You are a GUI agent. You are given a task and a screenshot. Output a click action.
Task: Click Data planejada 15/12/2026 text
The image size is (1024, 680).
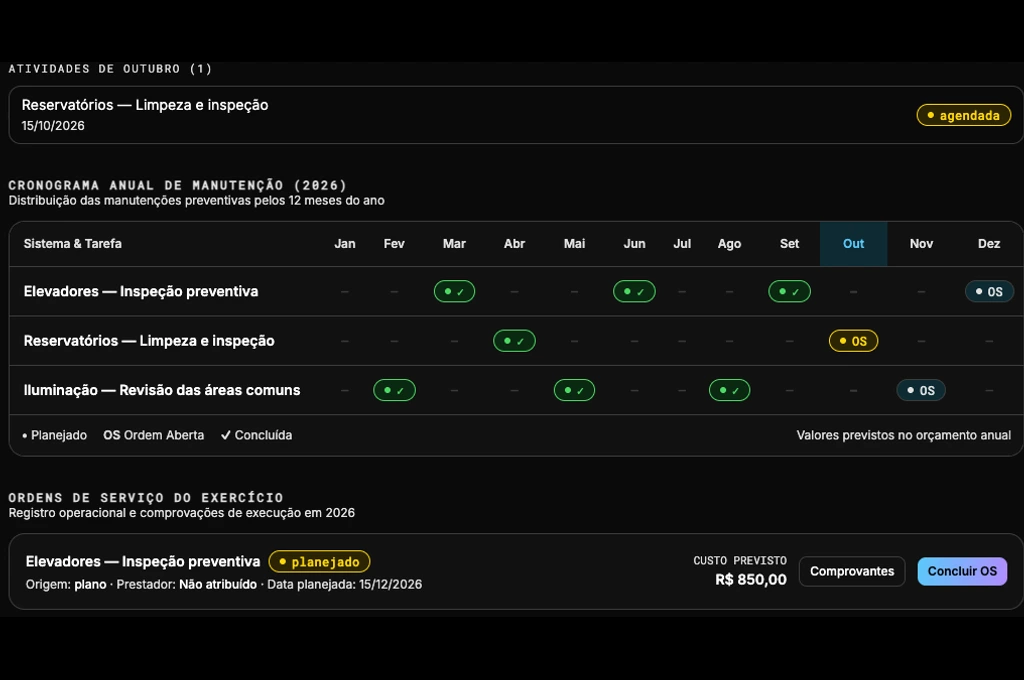[x=345, y=585]
